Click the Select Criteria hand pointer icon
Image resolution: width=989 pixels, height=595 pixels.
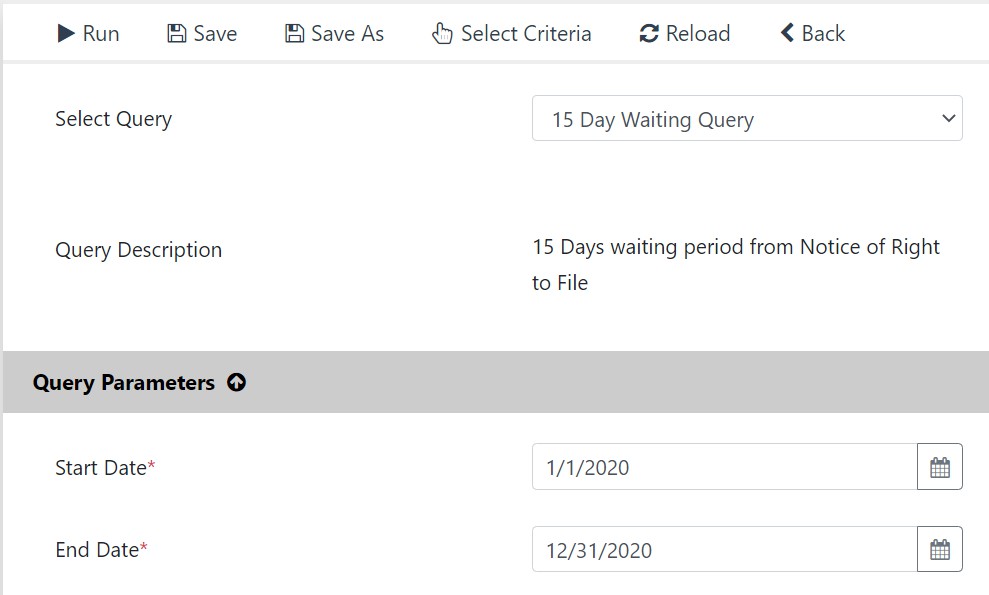point(442,33)
